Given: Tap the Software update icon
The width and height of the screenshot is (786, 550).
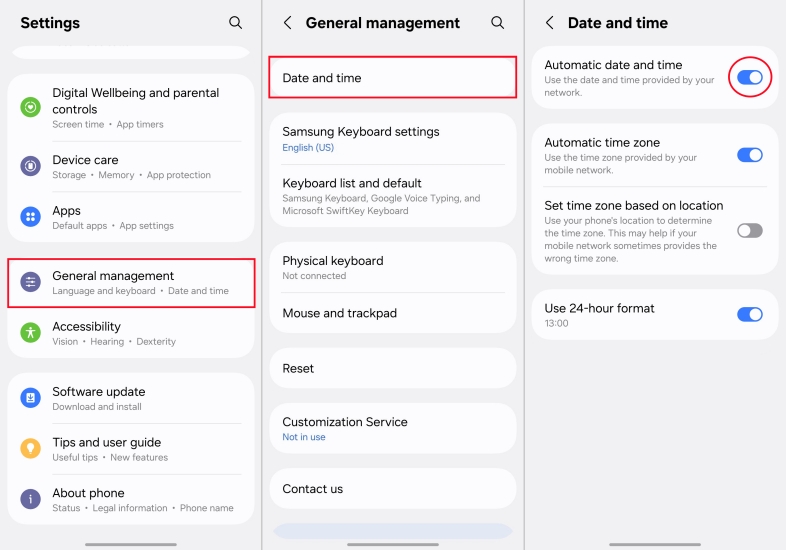Looking at the screenshot, I should (x=31, y=398).
